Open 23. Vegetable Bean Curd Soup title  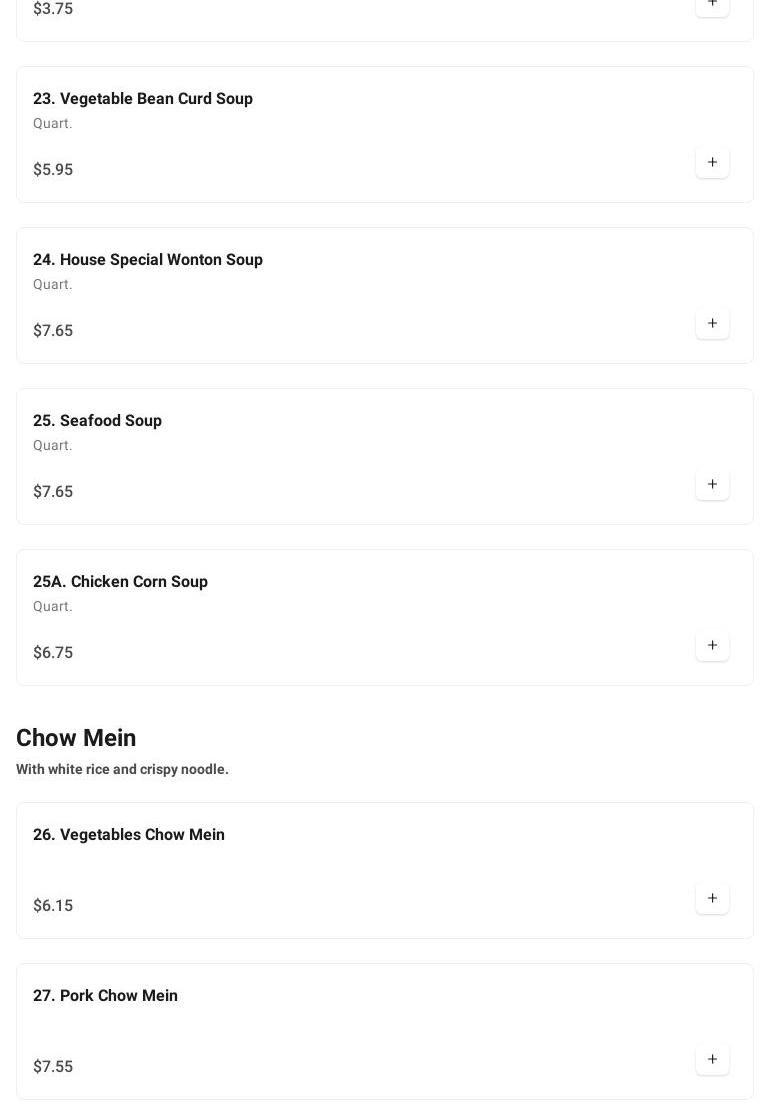pos(143,98)
